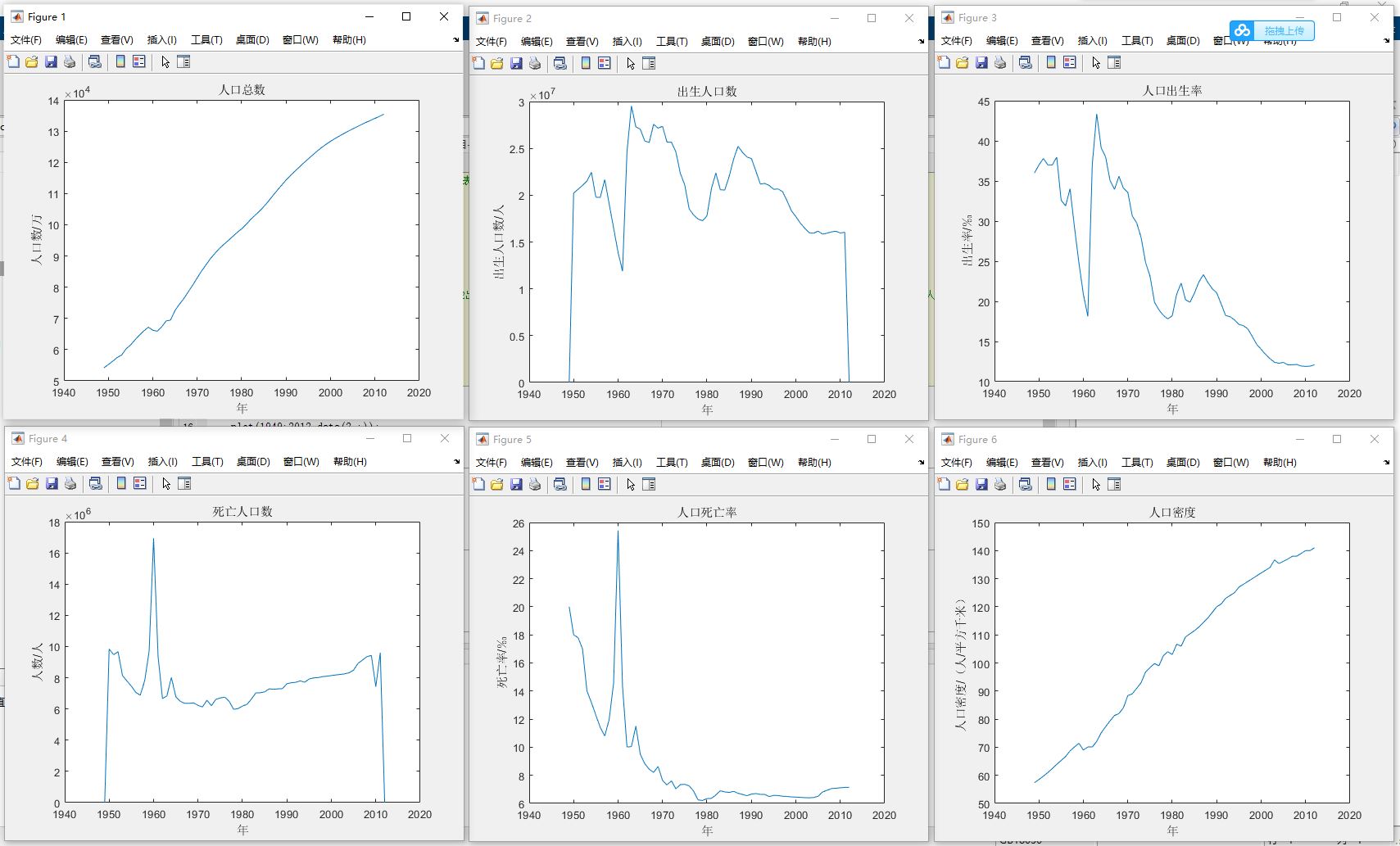The image size is (1400, 846).
Task: Print Figure 4 using the printer icon
Action: click(70, 483)
